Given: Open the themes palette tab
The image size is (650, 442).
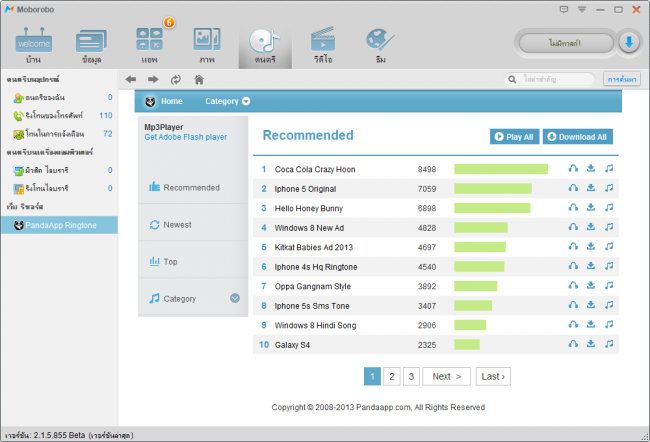Looking at the screenshot, I should tap(381, 45).
